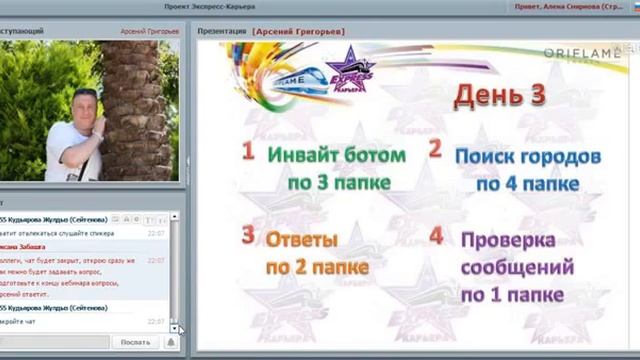The width and height of the screenshot is (640, 360).
Task: Click the 'ступающий' speaker panel title
Action: coord(22,31)
